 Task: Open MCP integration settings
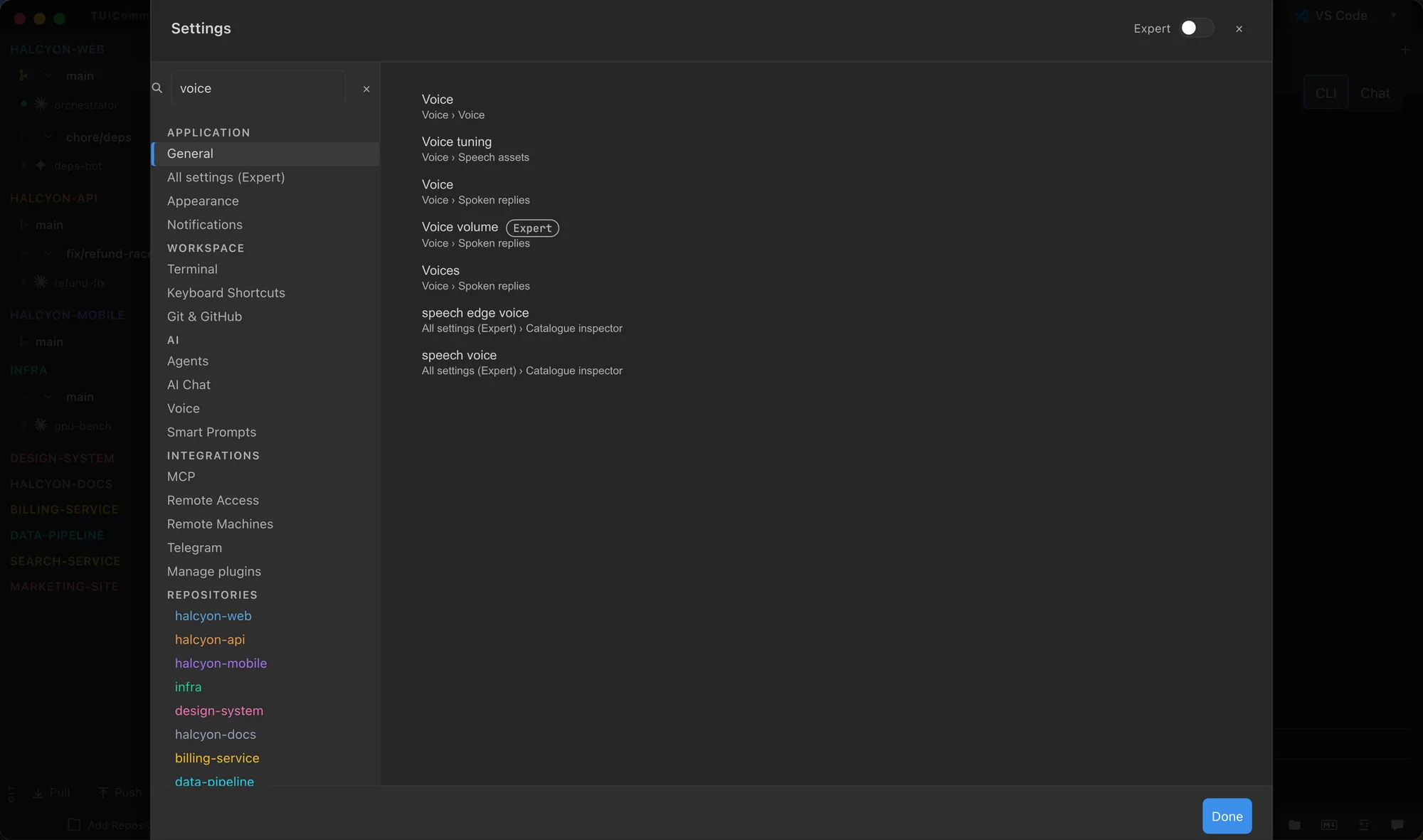point(265,477)
